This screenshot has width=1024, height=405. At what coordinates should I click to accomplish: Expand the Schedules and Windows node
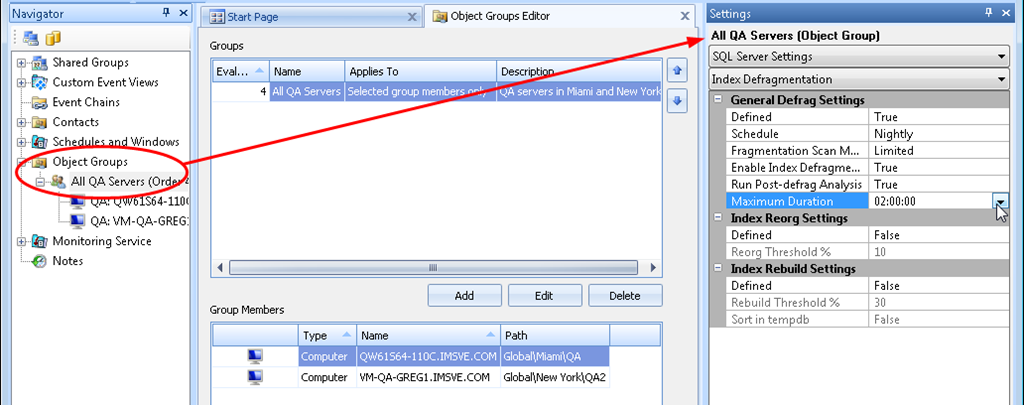(x=22, y=142)
